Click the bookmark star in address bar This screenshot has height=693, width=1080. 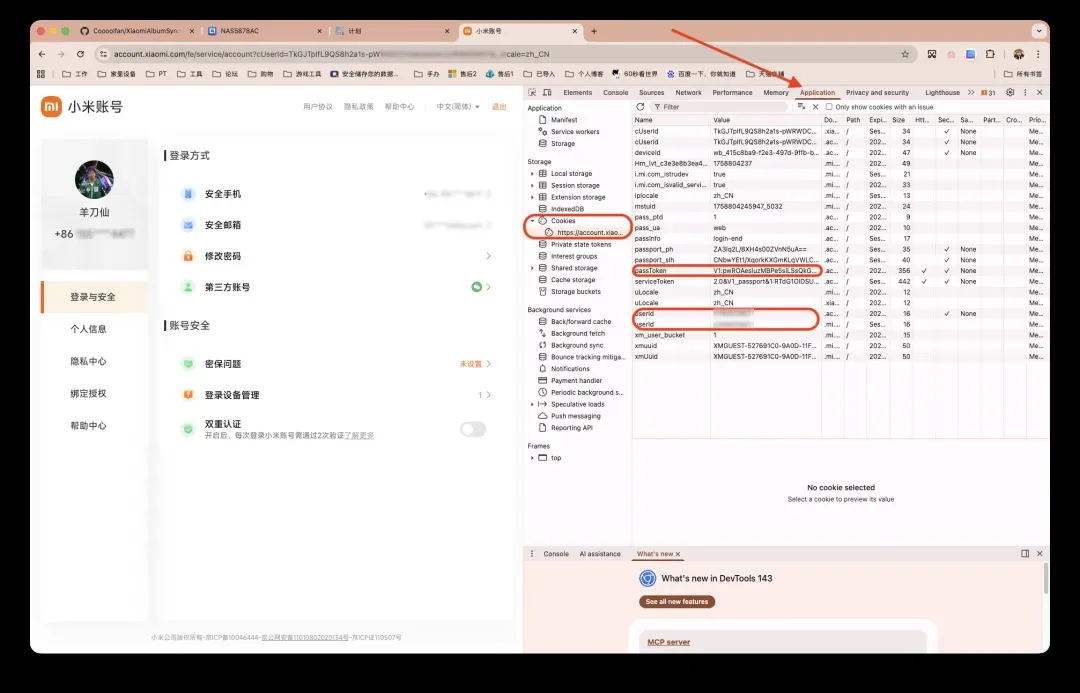(x=905, y=54)
